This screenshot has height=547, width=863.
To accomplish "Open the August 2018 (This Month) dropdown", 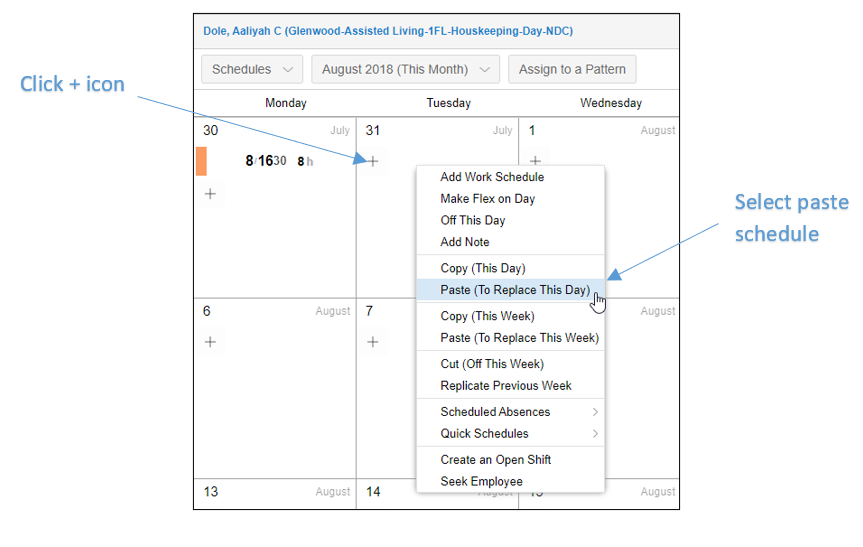I will point(406,69).
